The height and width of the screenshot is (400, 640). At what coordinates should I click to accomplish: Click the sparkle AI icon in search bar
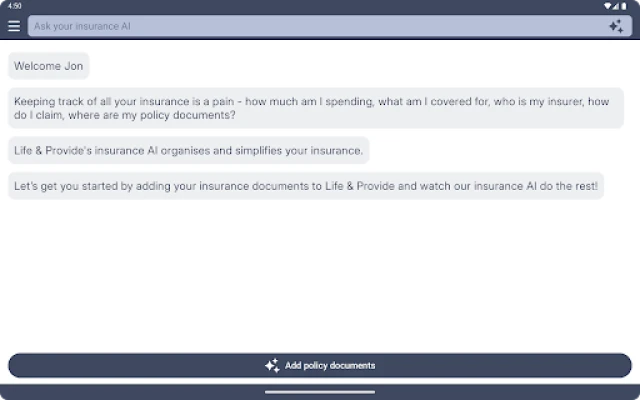[x=616, y=26]
